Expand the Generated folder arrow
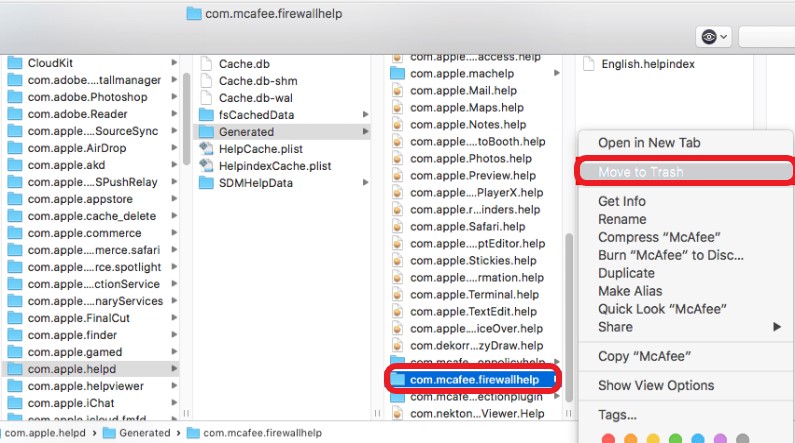This screenshot has height=443, width=795. (365, 131)
